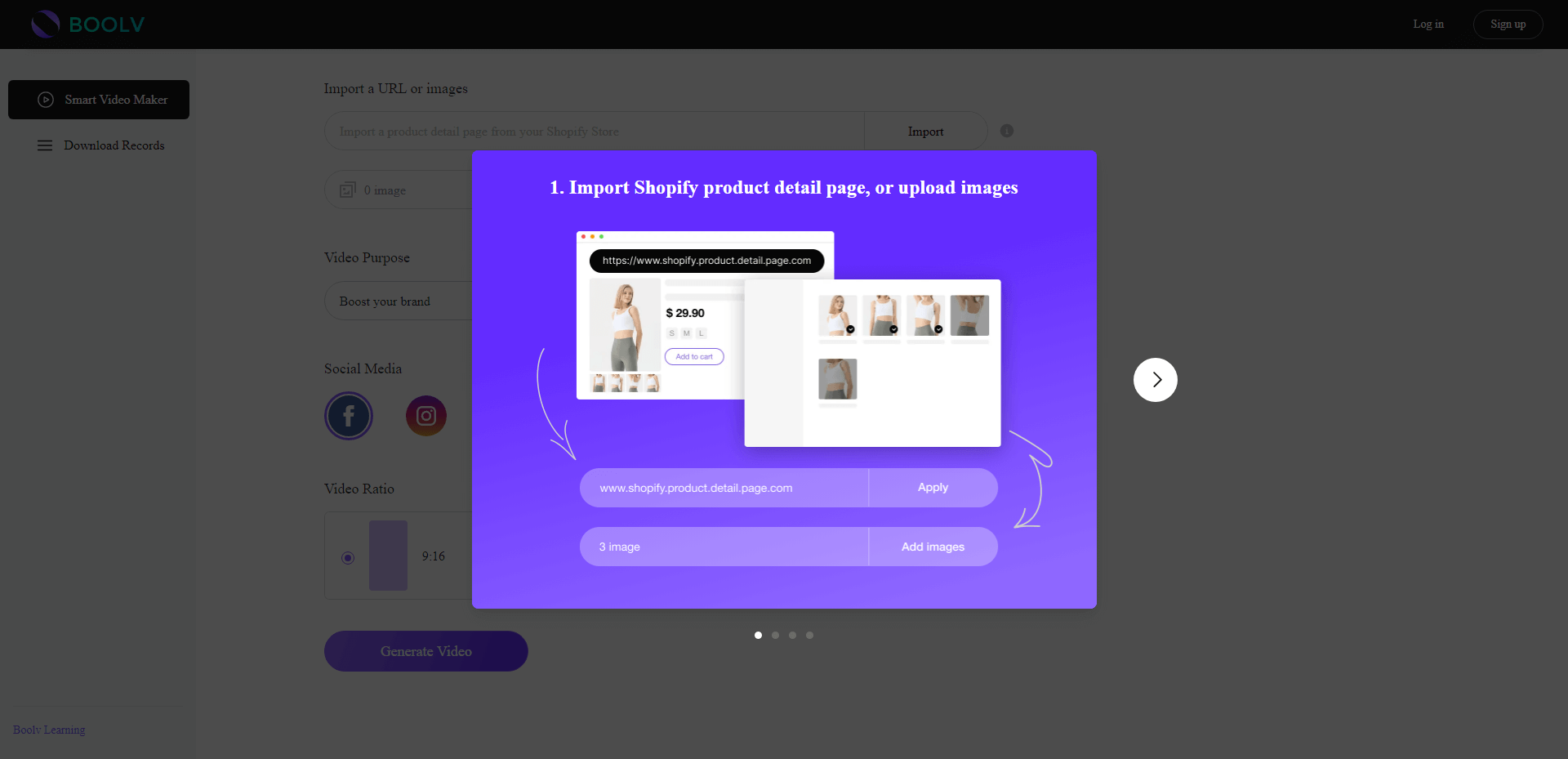Select the first carousel dot
The width and height of the screenshot is (1568, 759).
point(758,635)
